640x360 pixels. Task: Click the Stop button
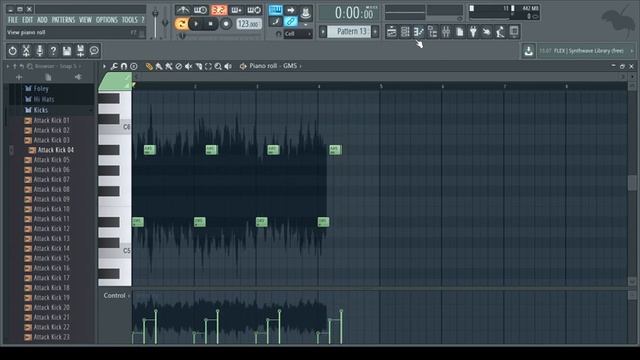pos(211,24)
